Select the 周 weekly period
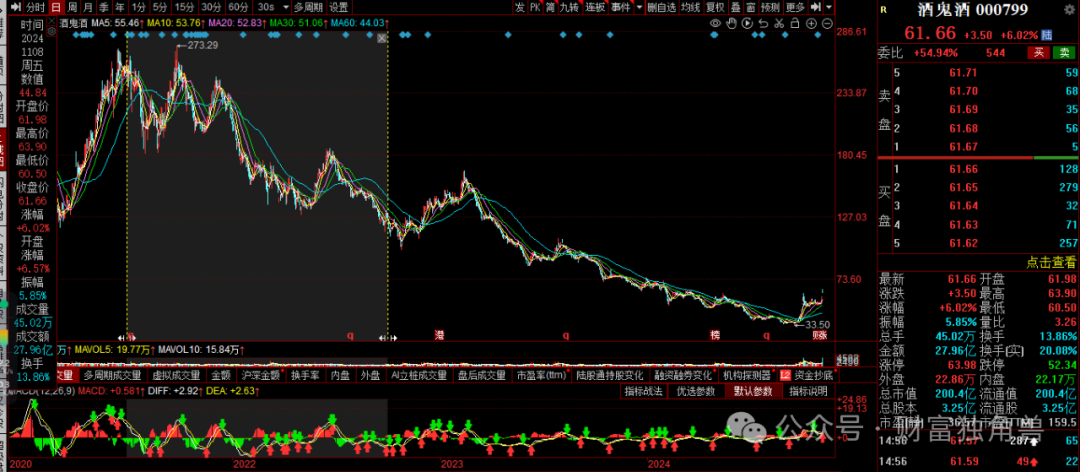The height and width of the screenshot is (472, 1080). [72, 7]
